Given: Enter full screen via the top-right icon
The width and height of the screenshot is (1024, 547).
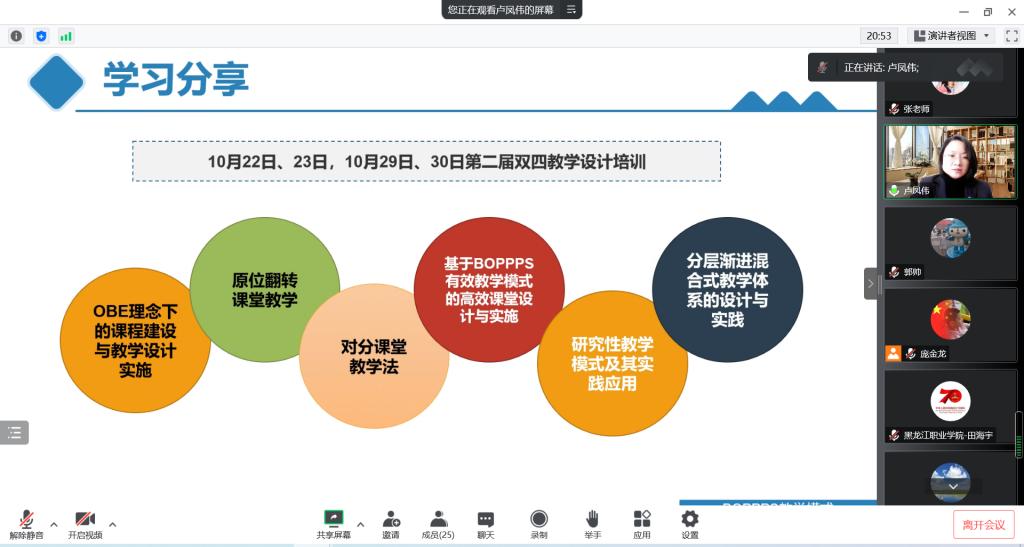Looking at the screenshot, I should 1011,36.
